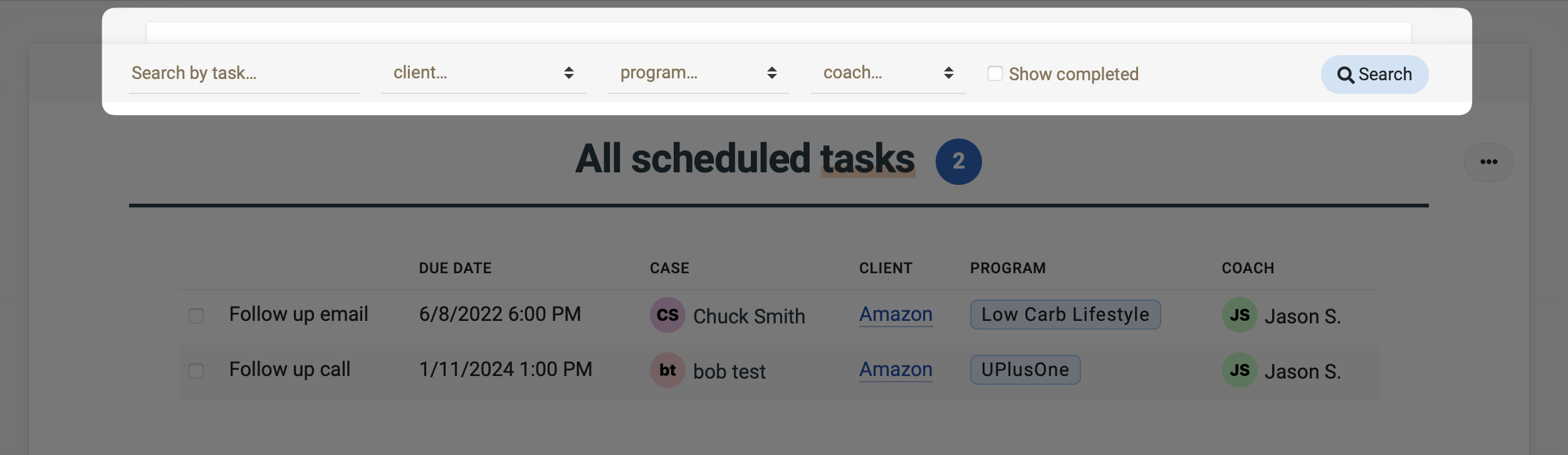Expand the program filter dropdown
Viewport: 1568px width, 455px height.
(698, 73)
